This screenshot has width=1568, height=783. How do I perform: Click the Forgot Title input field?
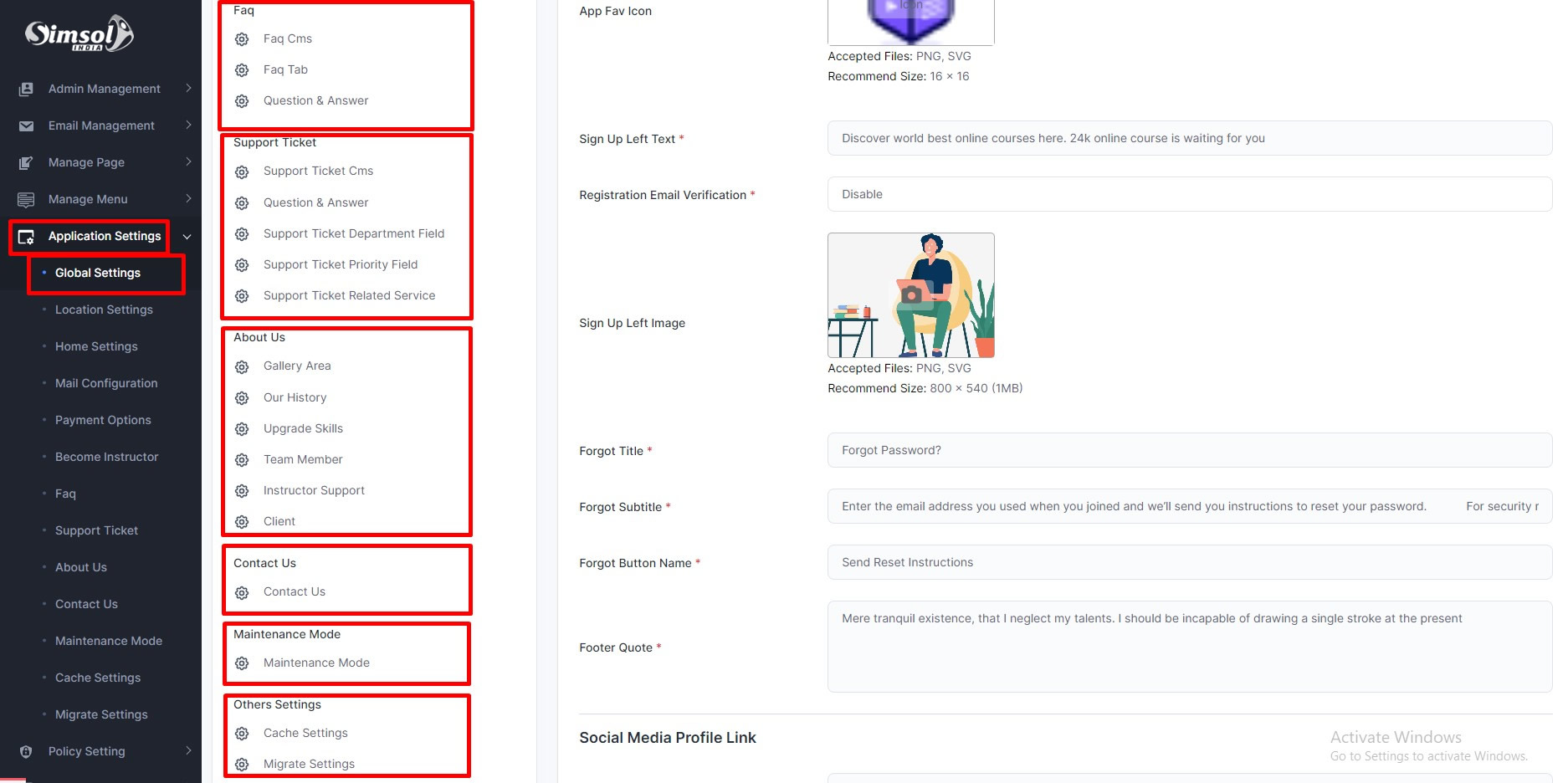[1188, 450]
